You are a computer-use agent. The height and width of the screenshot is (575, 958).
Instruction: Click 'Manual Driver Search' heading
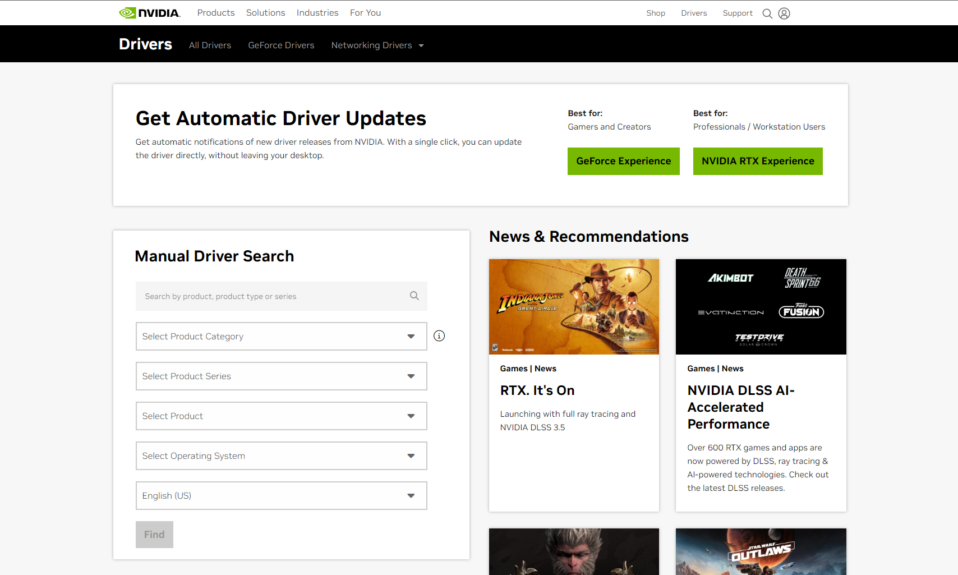tap(214, 256)
